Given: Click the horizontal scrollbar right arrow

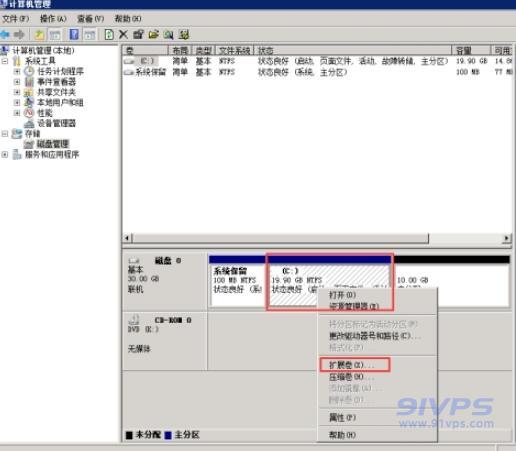Looking at the screenshot, I should tap(506, 238).
